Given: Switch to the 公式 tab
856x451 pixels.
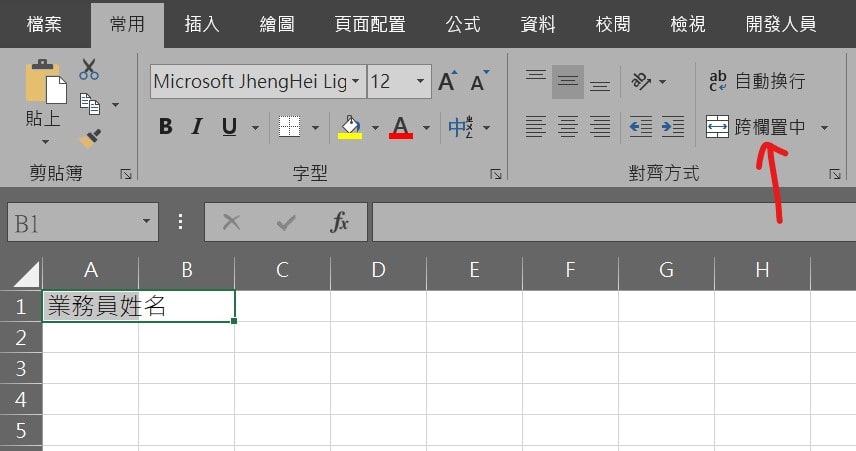Looking at the screenshot, I should click(x=463, y=24).
